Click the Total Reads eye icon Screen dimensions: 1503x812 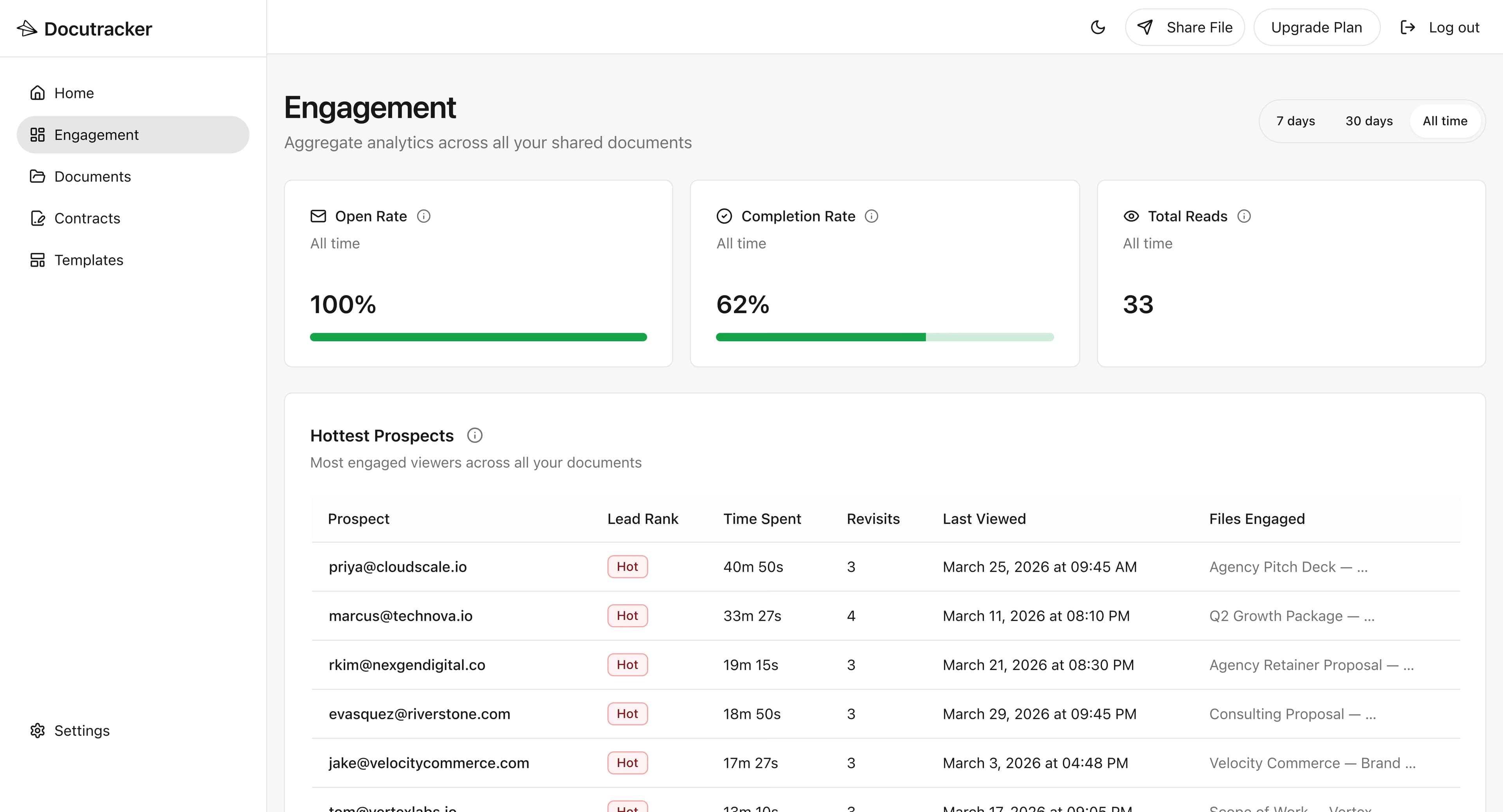tap(1131, 216)
